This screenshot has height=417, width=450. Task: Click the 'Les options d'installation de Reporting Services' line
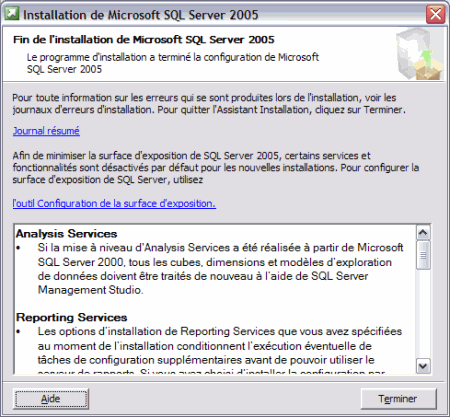tap(220, 331)
